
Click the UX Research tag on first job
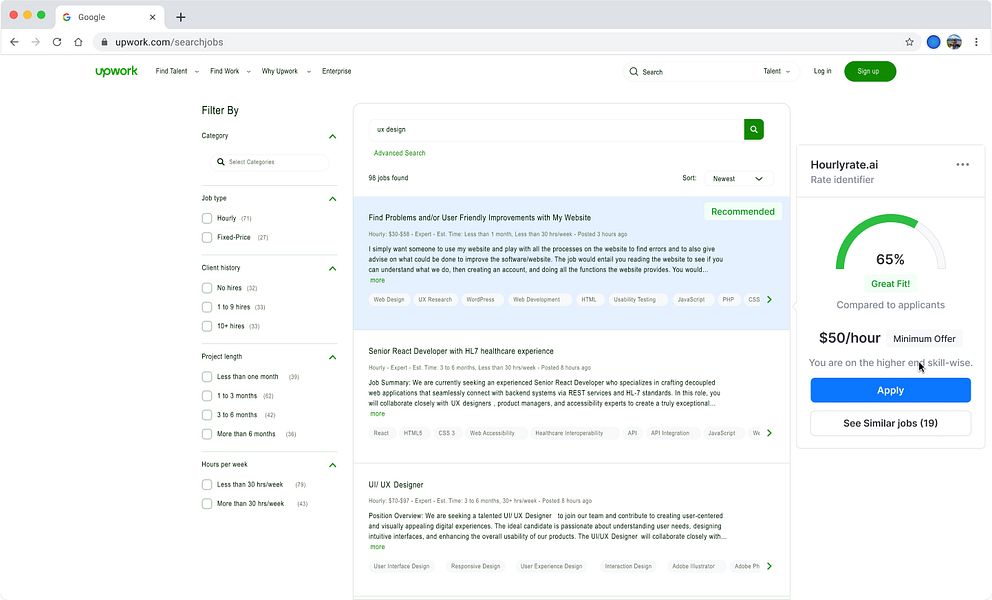point(435,299)
